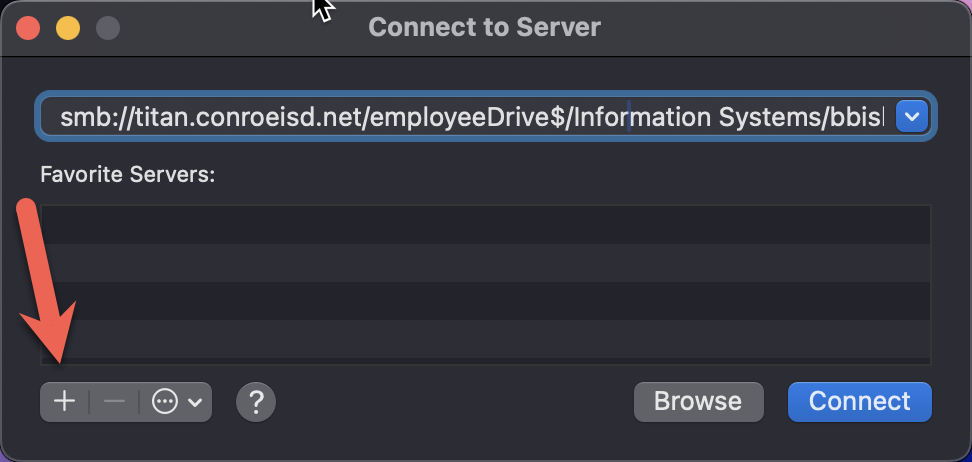Select the second Favorite Servers row

(485, 262)
